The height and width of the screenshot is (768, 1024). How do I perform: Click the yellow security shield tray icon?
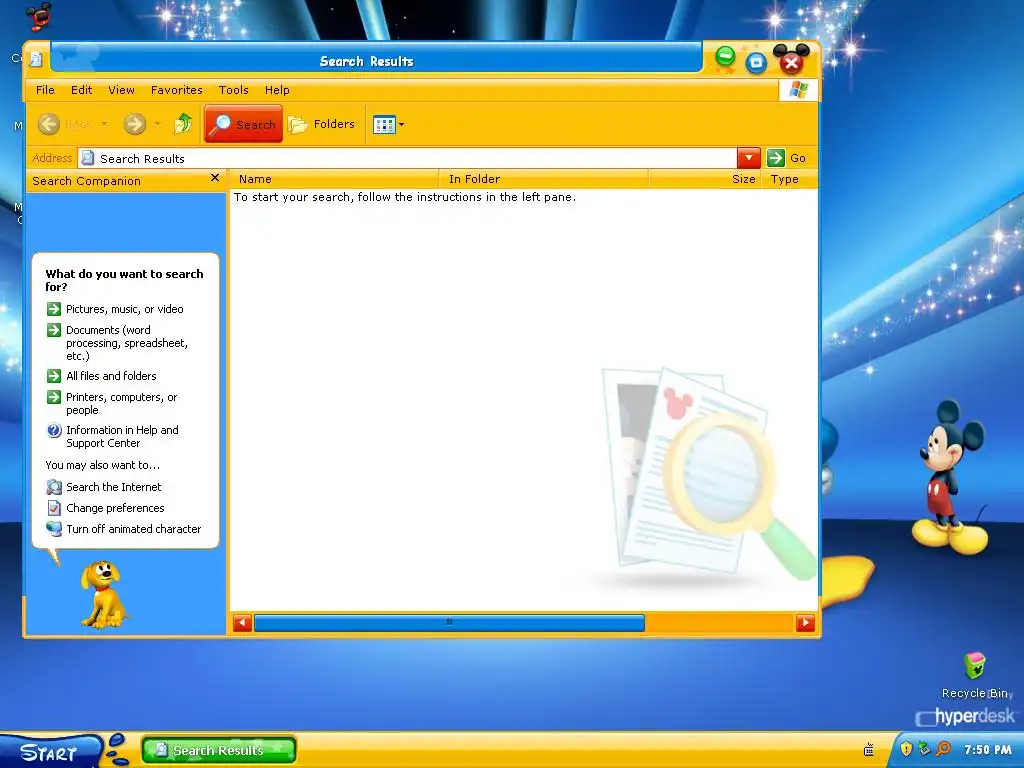(x=906, y=749)
